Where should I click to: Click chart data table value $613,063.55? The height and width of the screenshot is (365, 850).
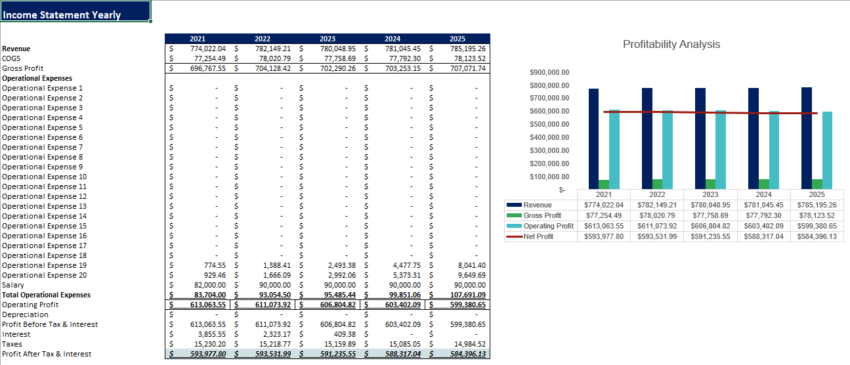604,226
